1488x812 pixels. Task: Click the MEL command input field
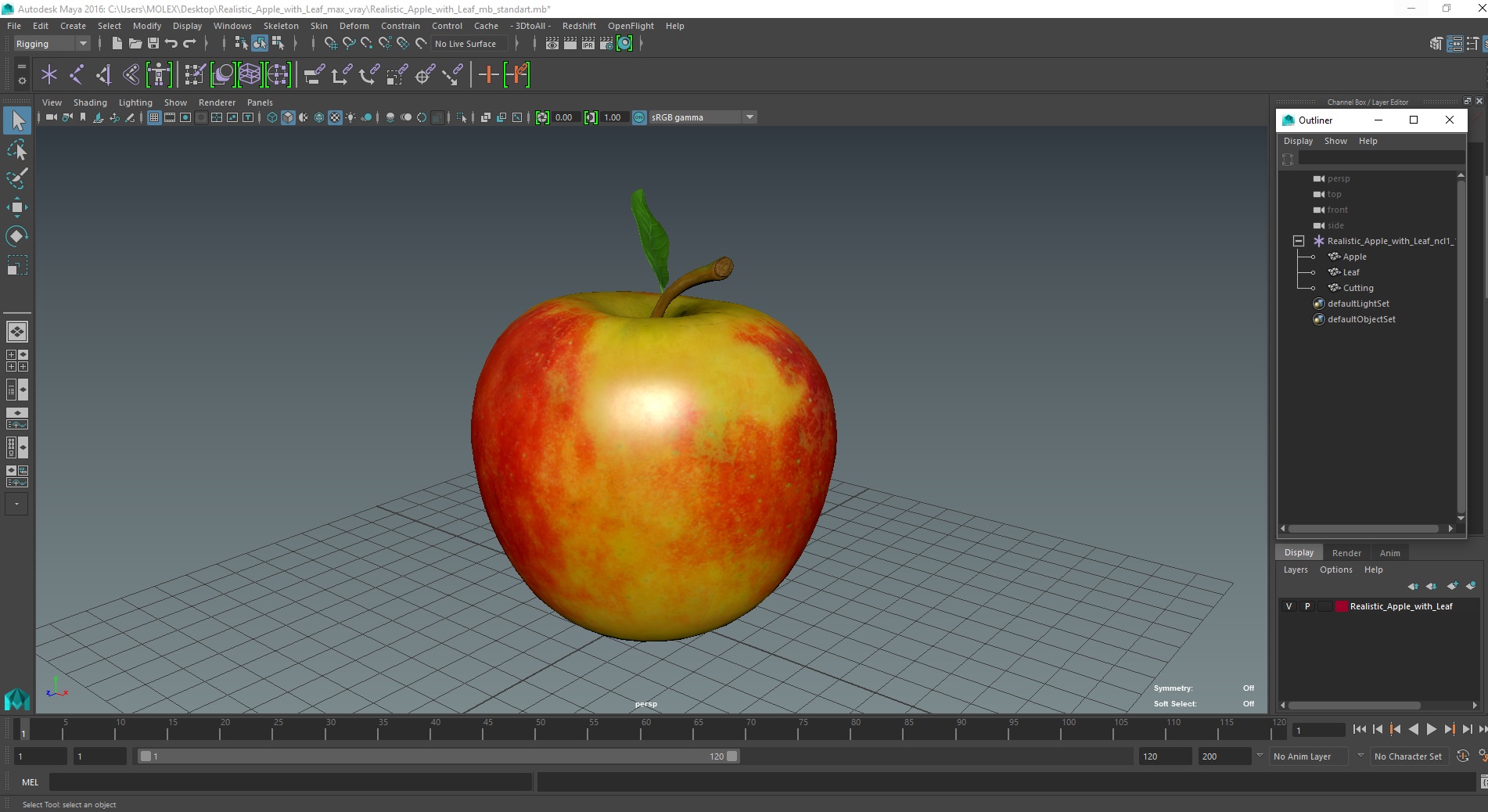click(x=290, y=781)
